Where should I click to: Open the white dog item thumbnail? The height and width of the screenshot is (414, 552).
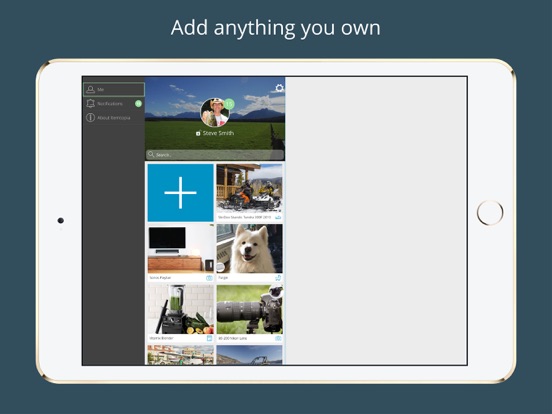250,249
